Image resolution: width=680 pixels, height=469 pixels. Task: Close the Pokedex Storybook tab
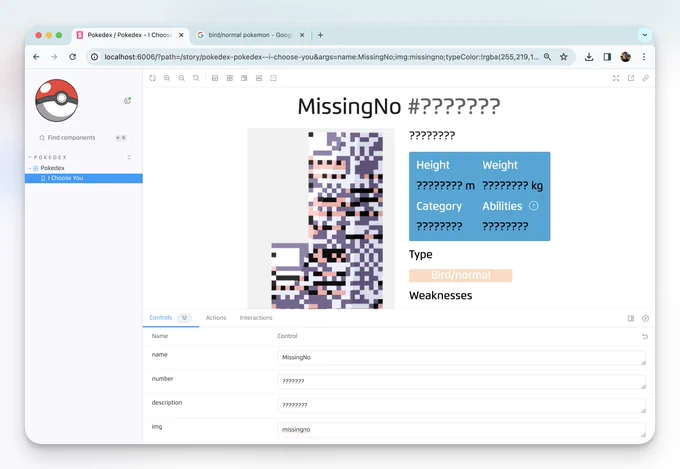pyautogui.click(x=181, y=35)
